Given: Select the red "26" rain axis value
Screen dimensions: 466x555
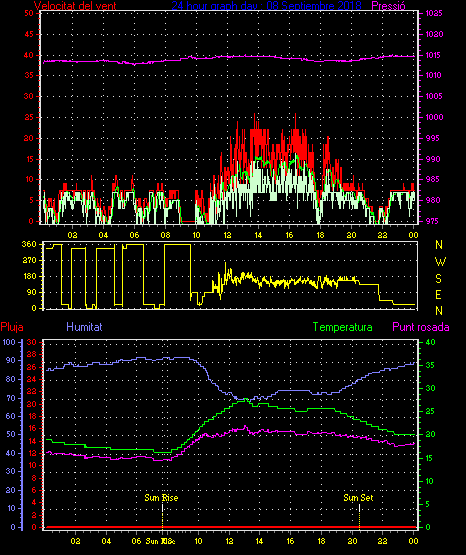Looking at the screenshot, I should pos(31,367).
